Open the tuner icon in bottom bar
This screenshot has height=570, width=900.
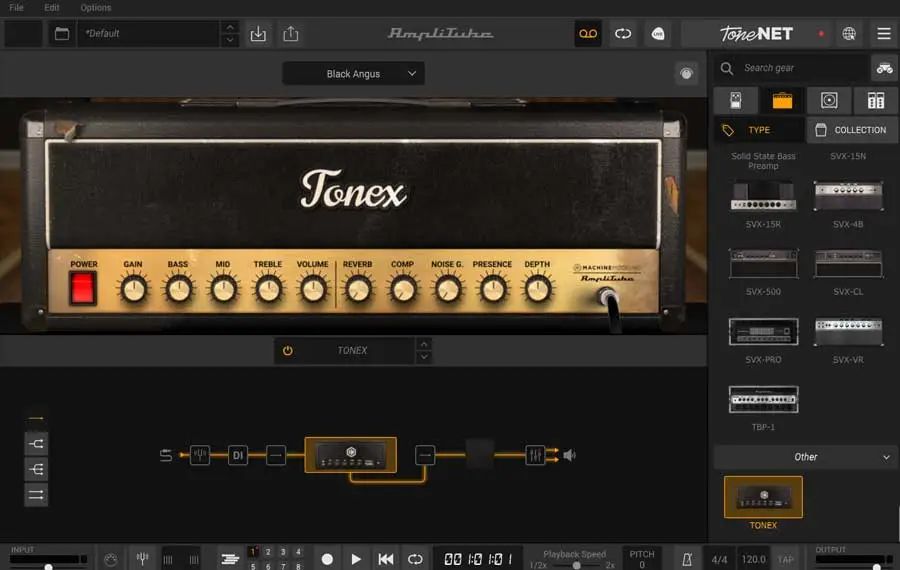point(142,558)
